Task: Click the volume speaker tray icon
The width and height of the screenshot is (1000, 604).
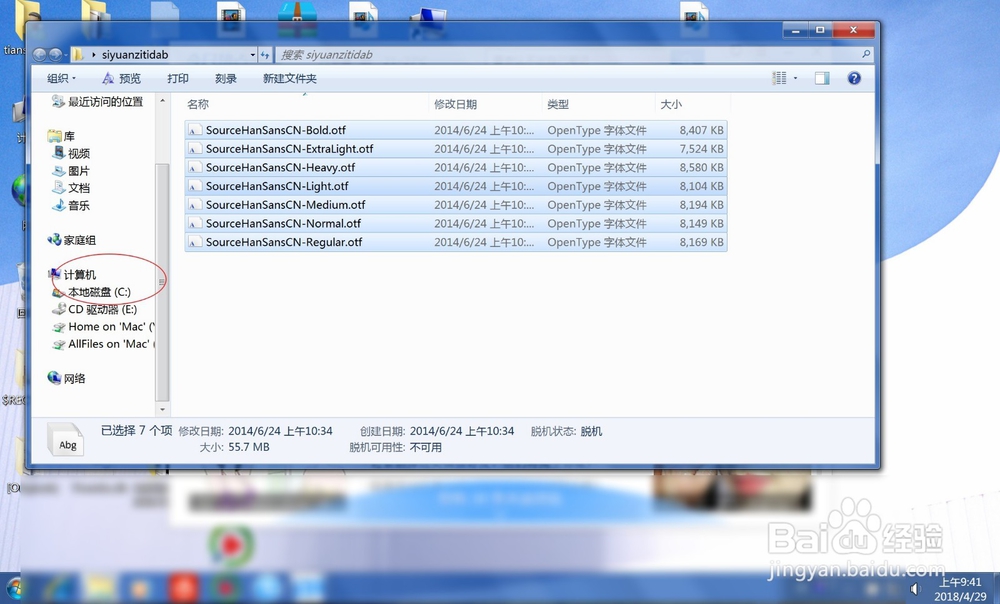Action: [915, 589]
